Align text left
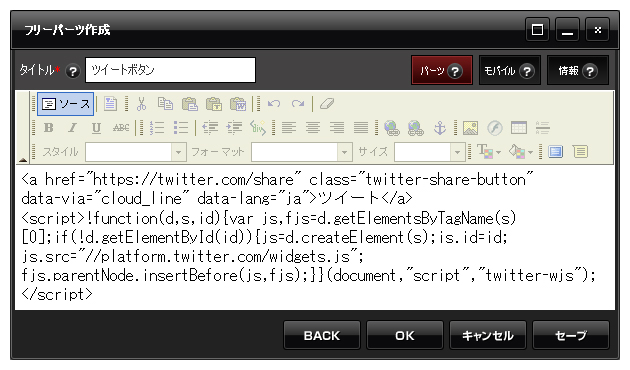This screenshot has height=370, width=630. pos(288,128)
